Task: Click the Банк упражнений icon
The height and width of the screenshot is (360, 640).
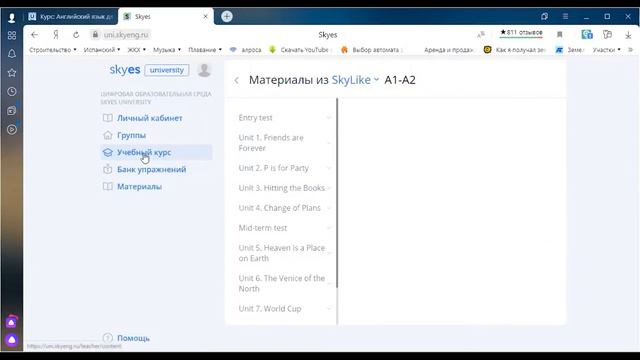Action: tap(108, 169)
